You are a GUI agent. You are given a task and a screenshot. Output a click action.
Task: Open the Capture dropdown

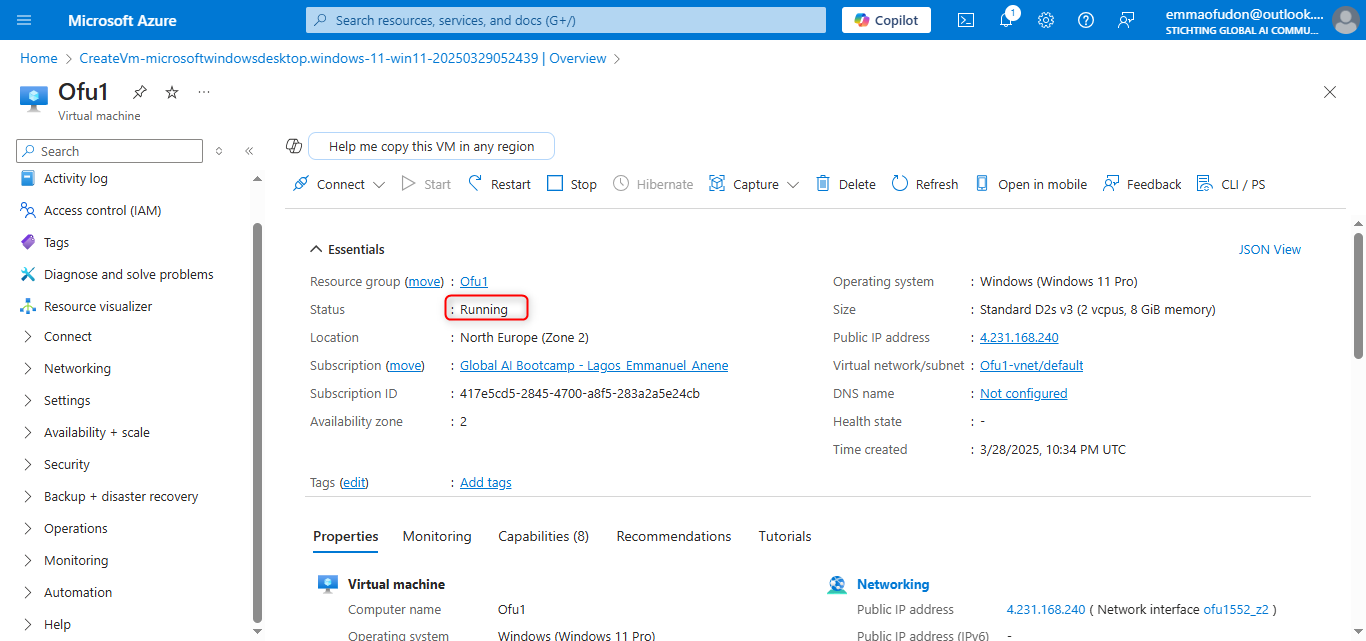754,184
